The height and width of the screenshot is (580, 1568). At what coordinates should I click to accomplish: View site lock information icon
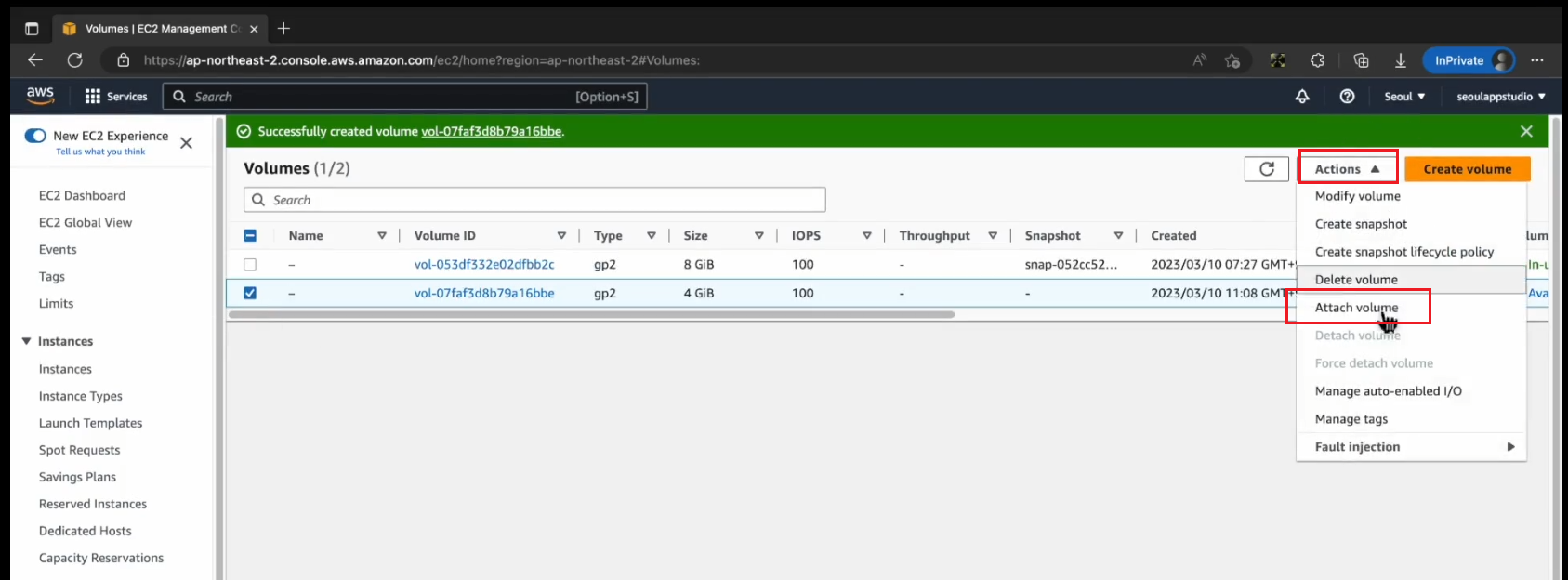point(123,60)
